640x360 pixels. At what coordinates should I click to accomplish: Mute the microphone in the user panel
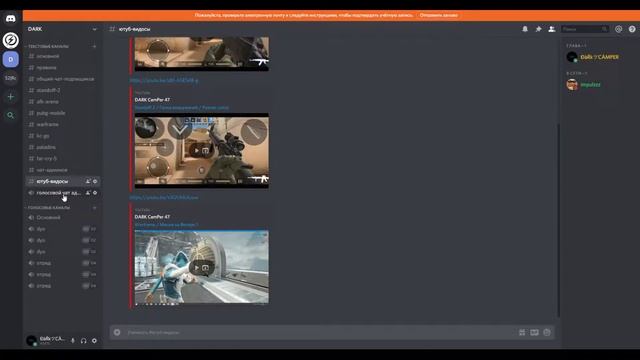[x=73, y=340]
